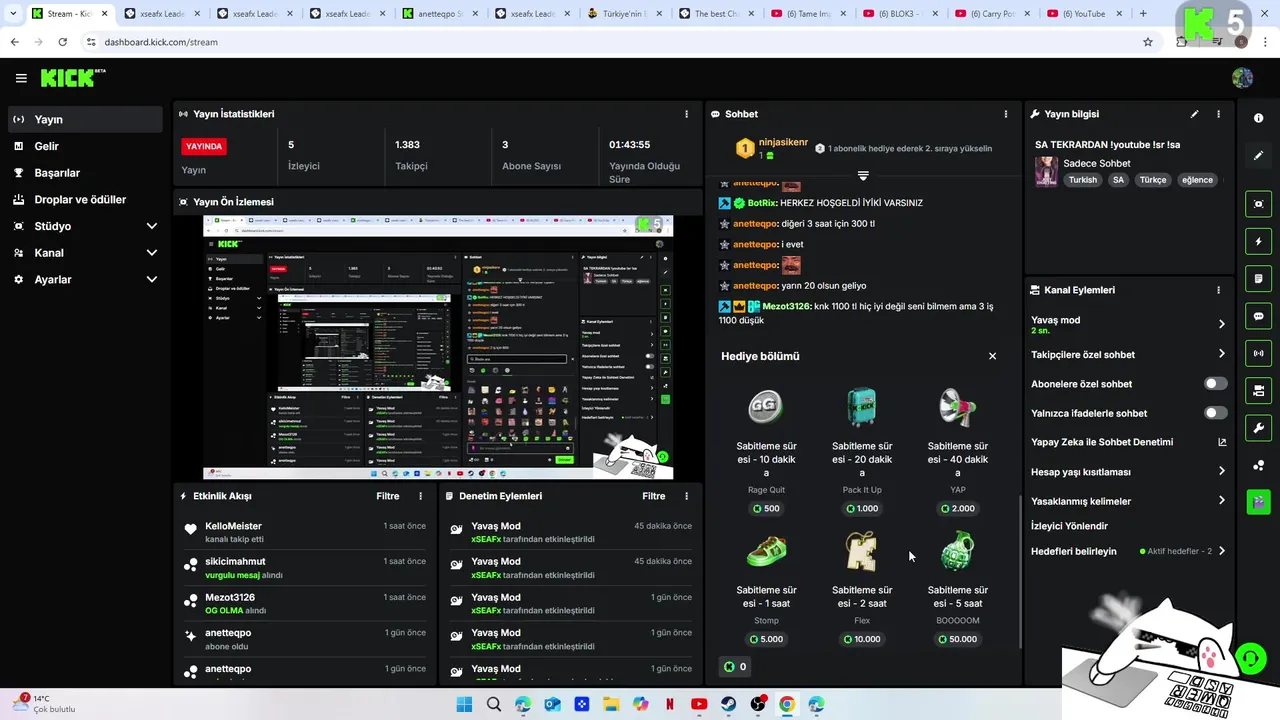Open Kanal Eylemleri three-dot menu
Screen dimensions: 1280x720
coord(1218,290)
